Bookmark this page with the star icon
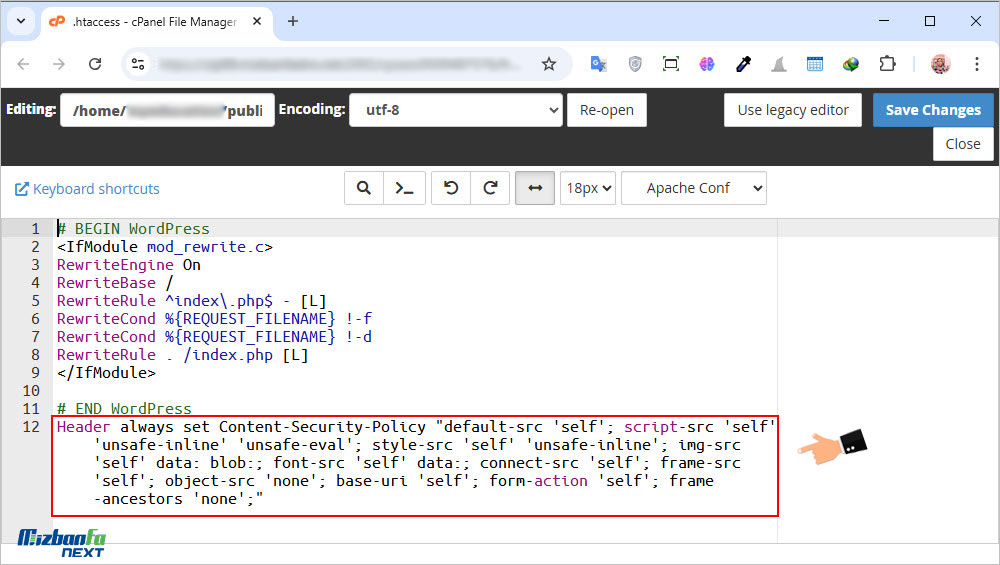Viewport: 1000px width, 565px height. [548, 64]
